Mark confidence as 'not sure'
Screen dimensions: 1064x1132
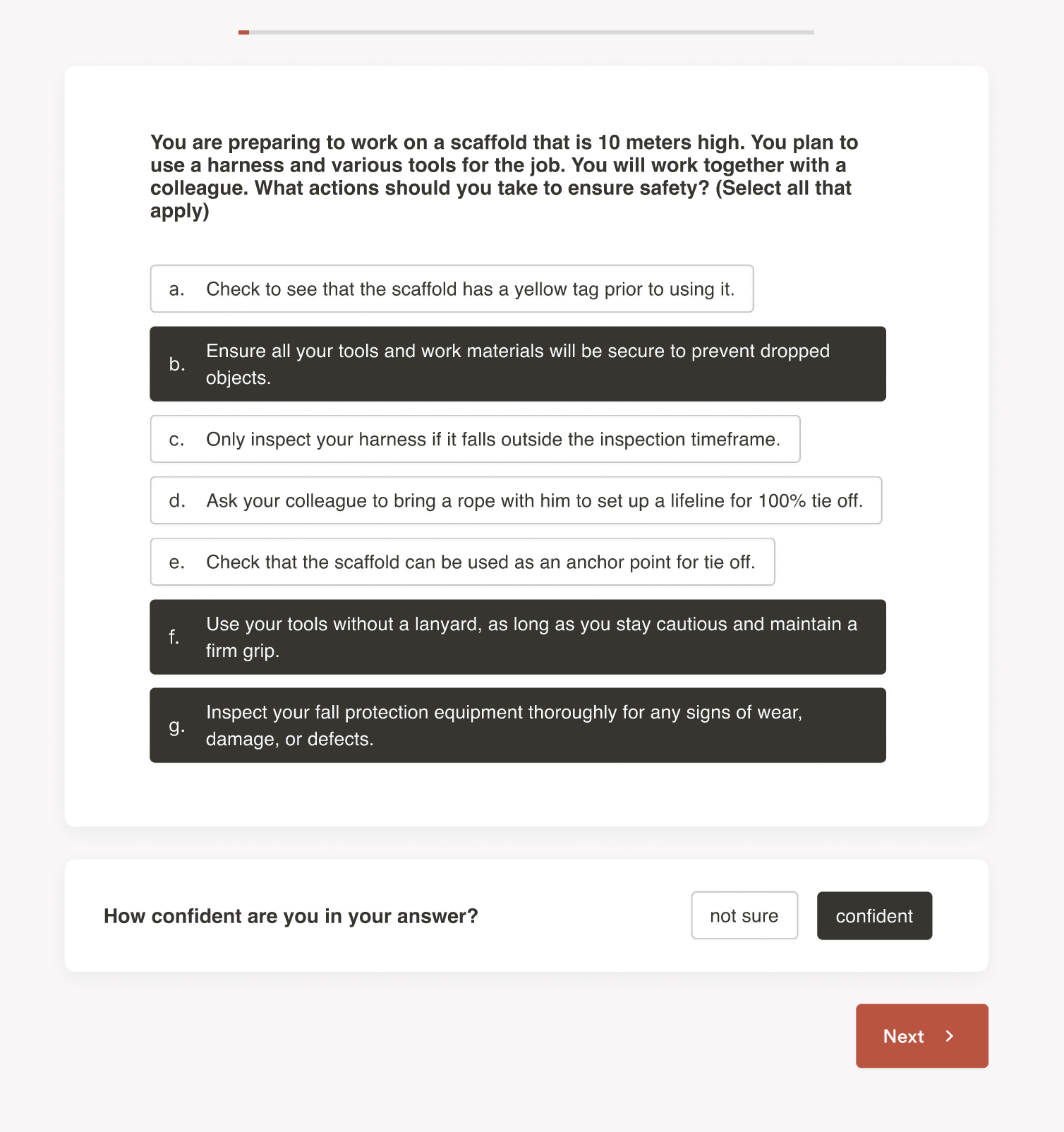pos(744,915)
